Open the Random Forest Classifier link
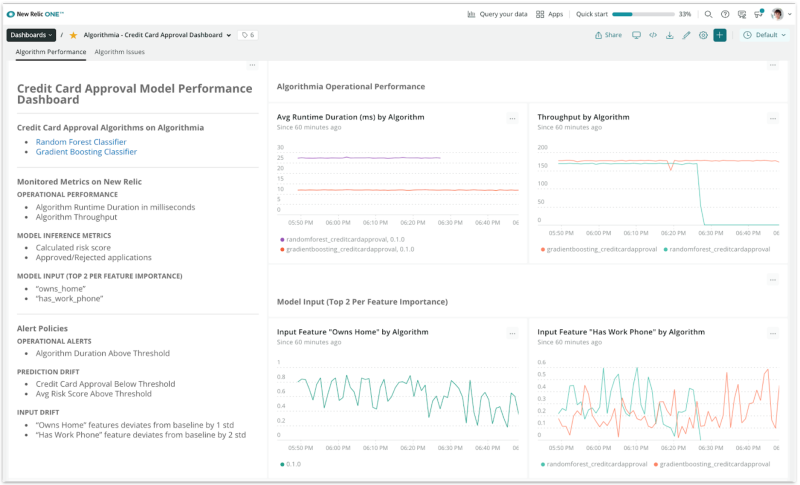This screenshot has height=485, width=800. 81,142
